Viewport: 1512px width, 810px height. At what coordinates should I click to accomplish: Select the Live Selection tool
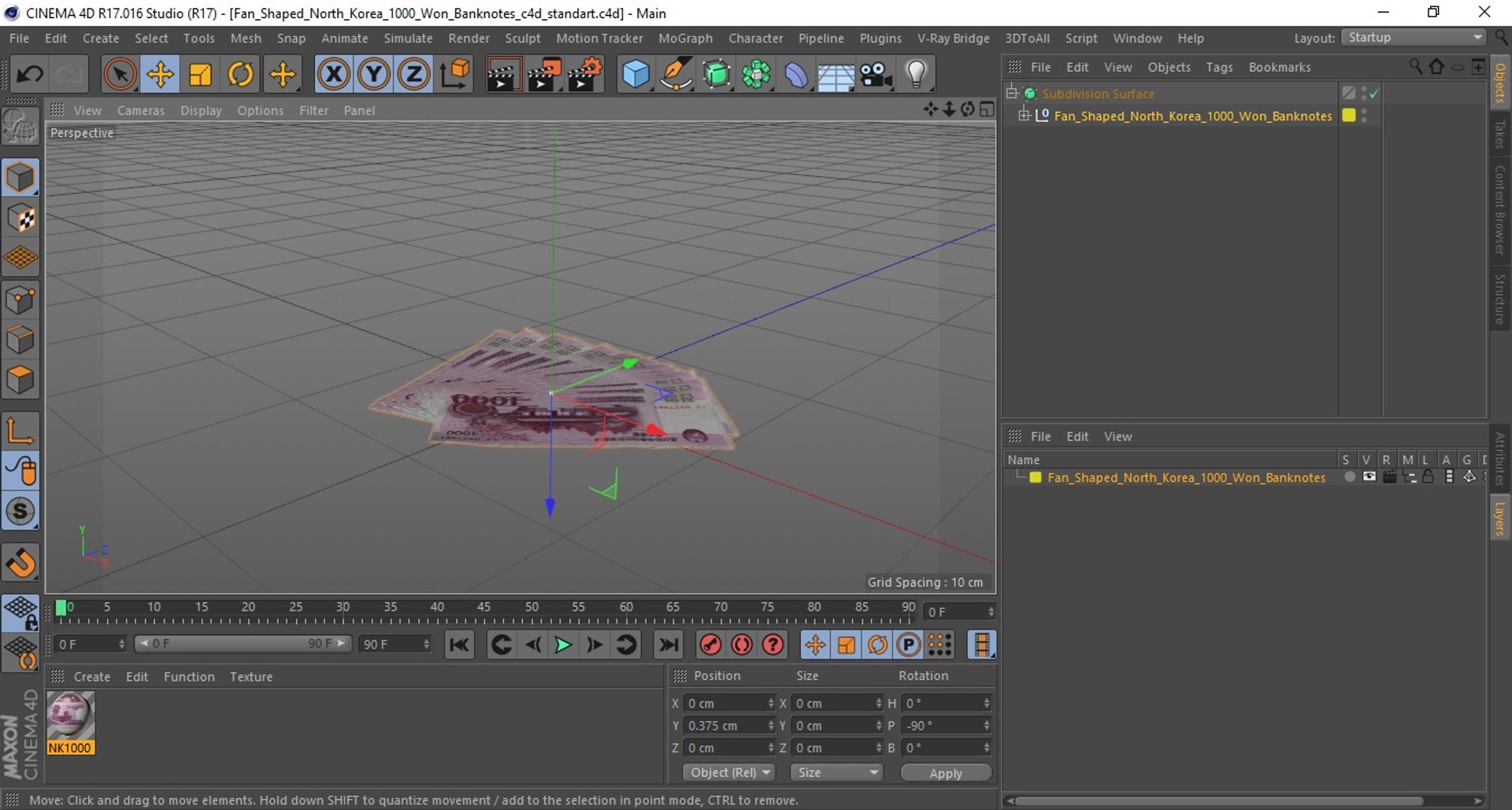click(x=120, y=75)
